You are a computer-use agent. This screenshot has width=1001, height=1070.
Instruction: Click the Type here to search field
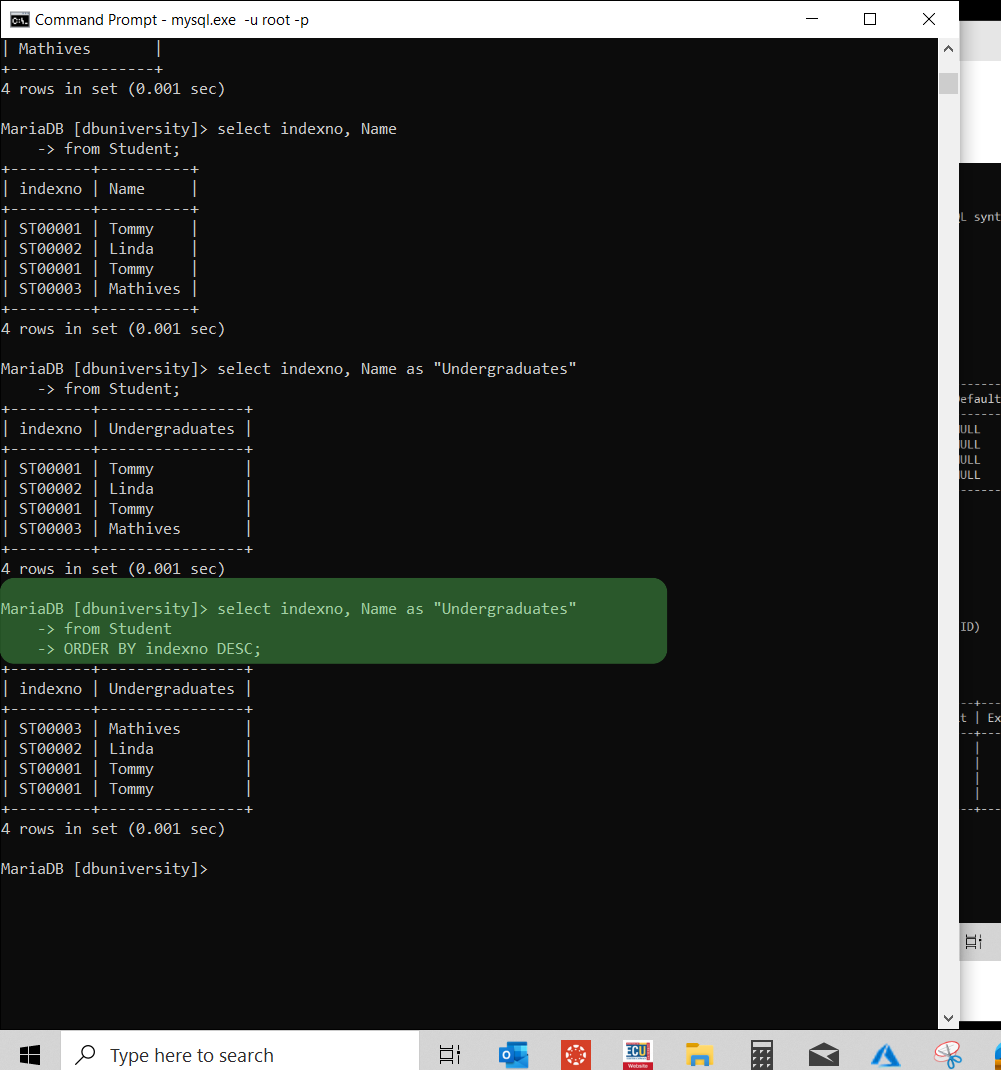click(x=230, y=1055)
